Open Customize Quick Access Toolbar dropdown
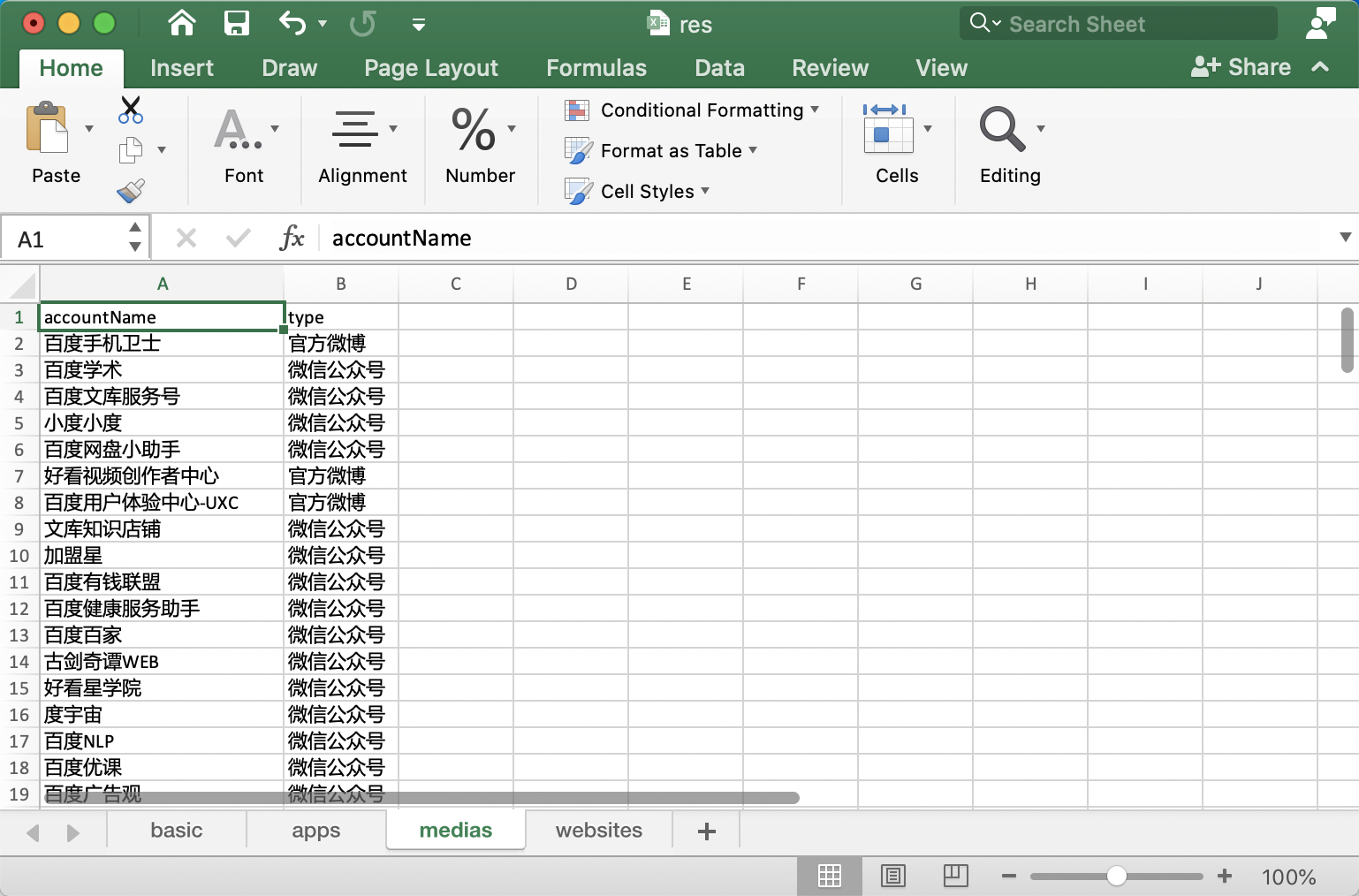 pyautogui.click(x=419, y=25)
